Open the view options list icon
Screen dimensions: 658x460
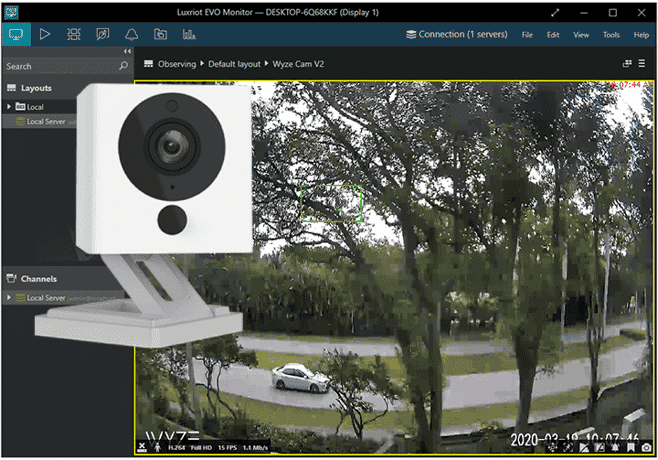642,64
